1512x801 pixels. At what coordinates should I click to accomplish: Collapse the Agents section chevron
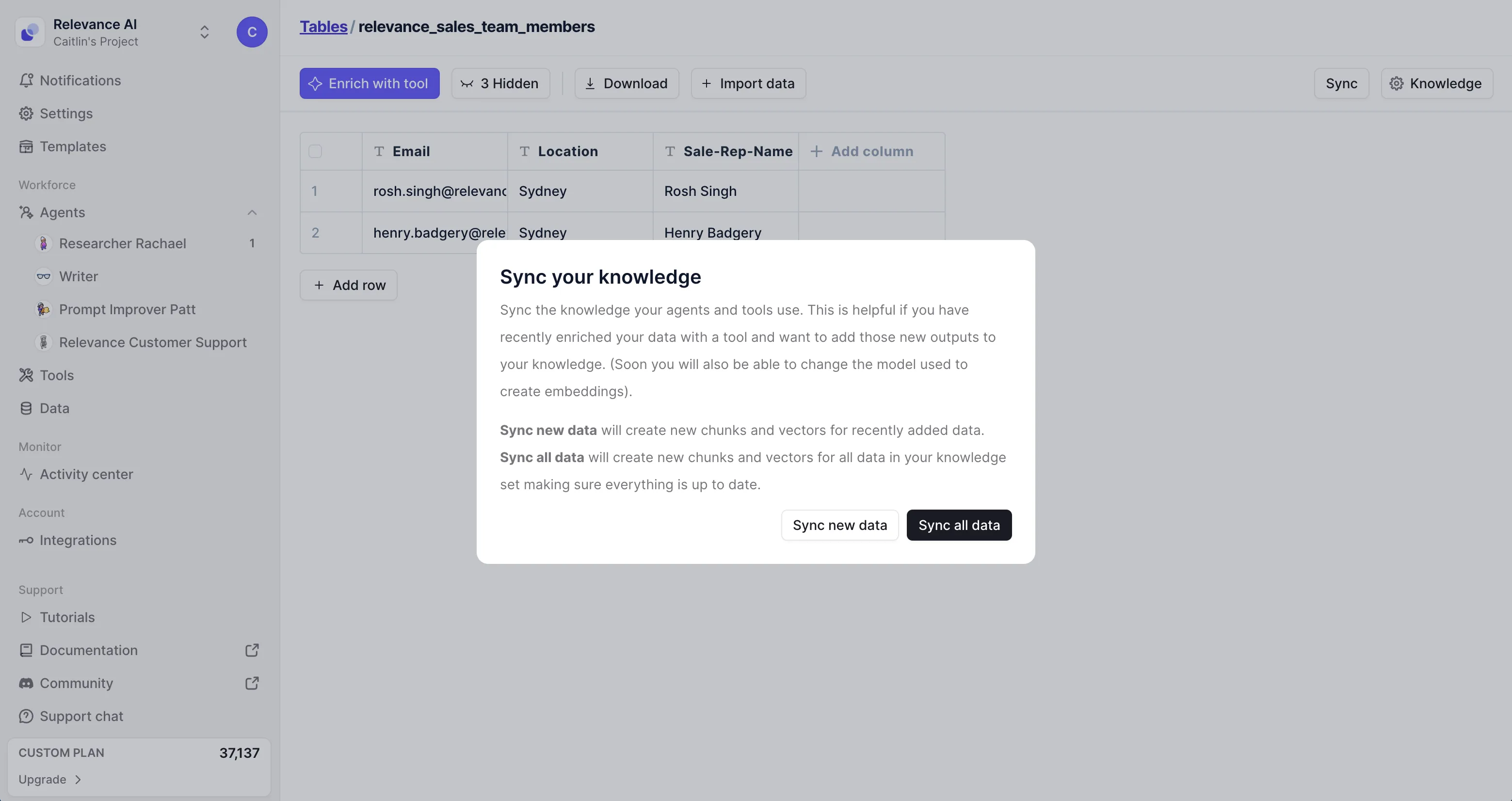[252, 212]
